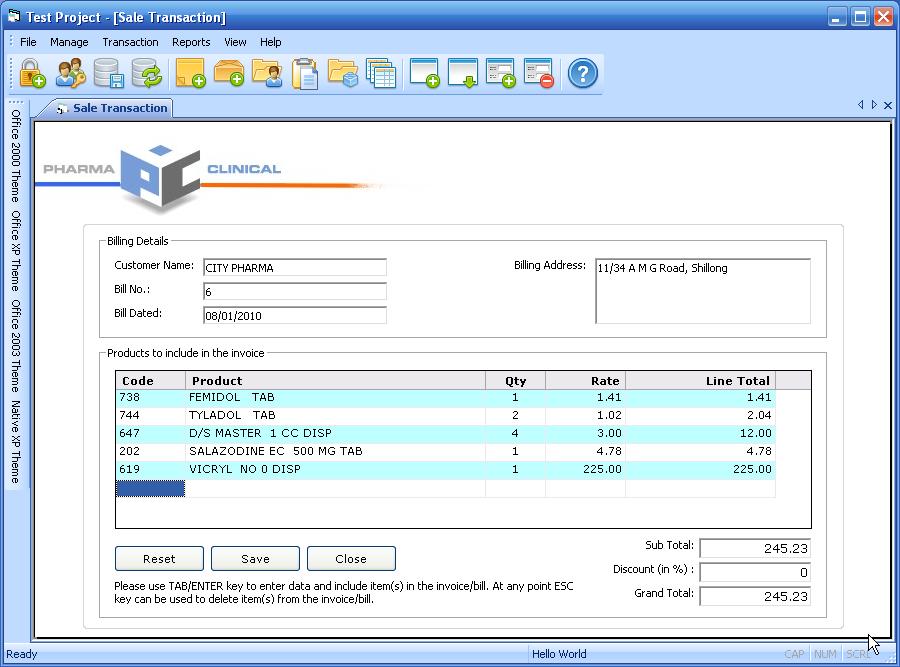This screenshot has height=667, width=900.
Task: Click the database refresh arrows icon
Action: pyautogui.click(x=147, y=74)
